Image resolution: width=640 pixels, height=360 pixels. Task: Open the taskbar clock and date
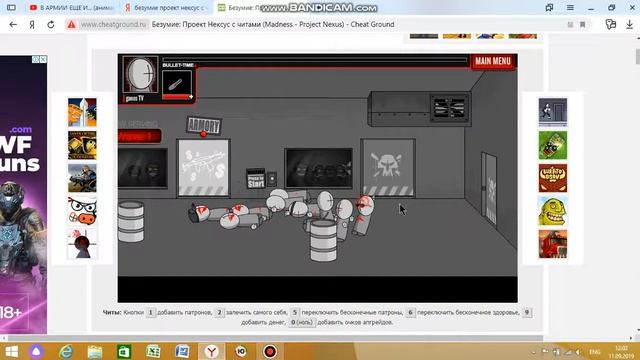point(621,352)
